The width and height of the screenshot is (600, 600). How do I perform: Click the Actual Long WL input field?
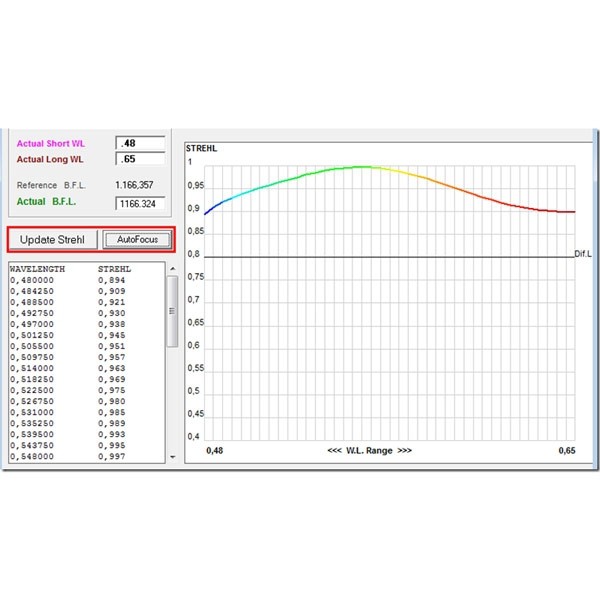click(x=140, y=158)
